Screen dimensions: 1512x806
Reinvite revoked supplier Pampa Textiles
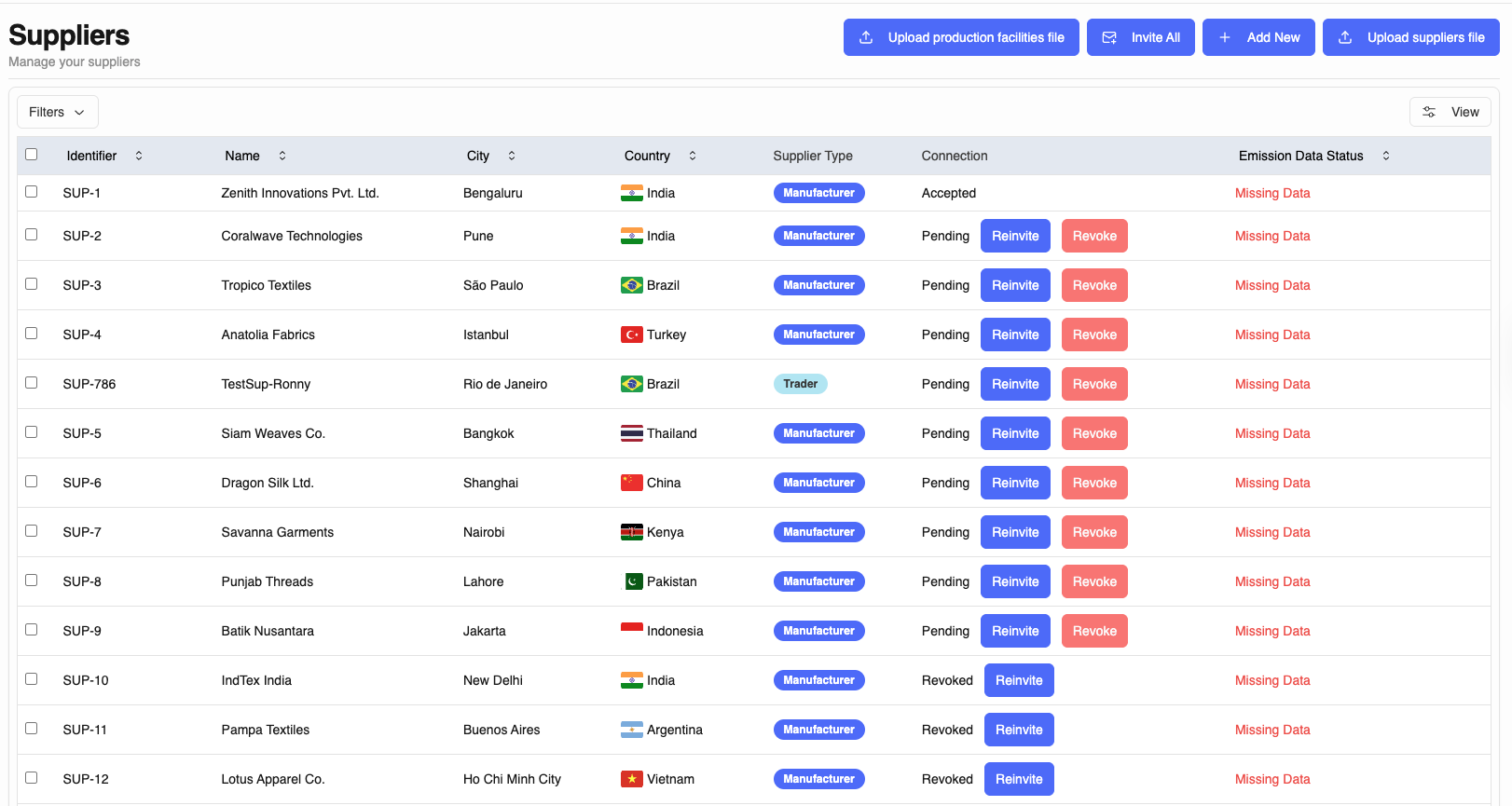tap(1018, 730)
